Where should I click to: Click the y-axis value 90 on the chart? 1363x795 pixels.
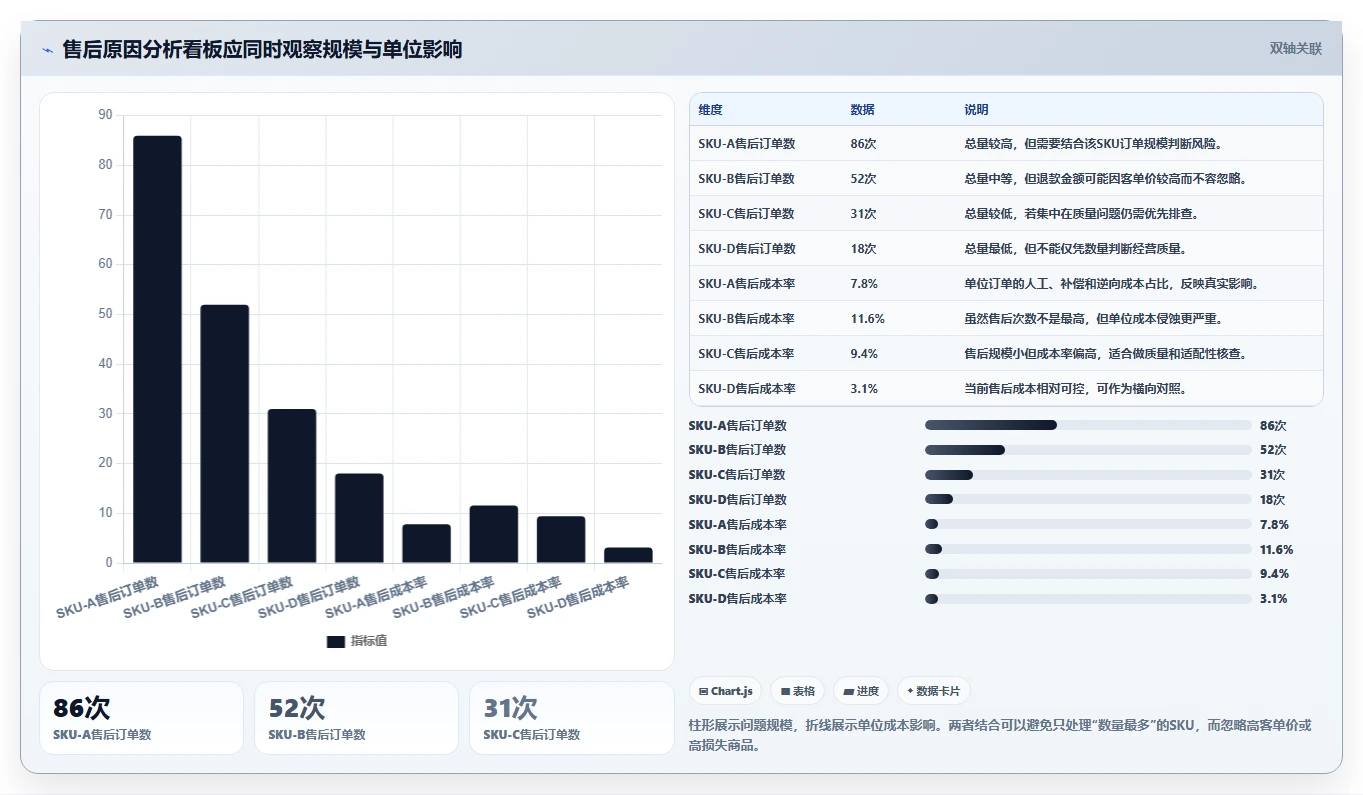(x=105, y=115)
